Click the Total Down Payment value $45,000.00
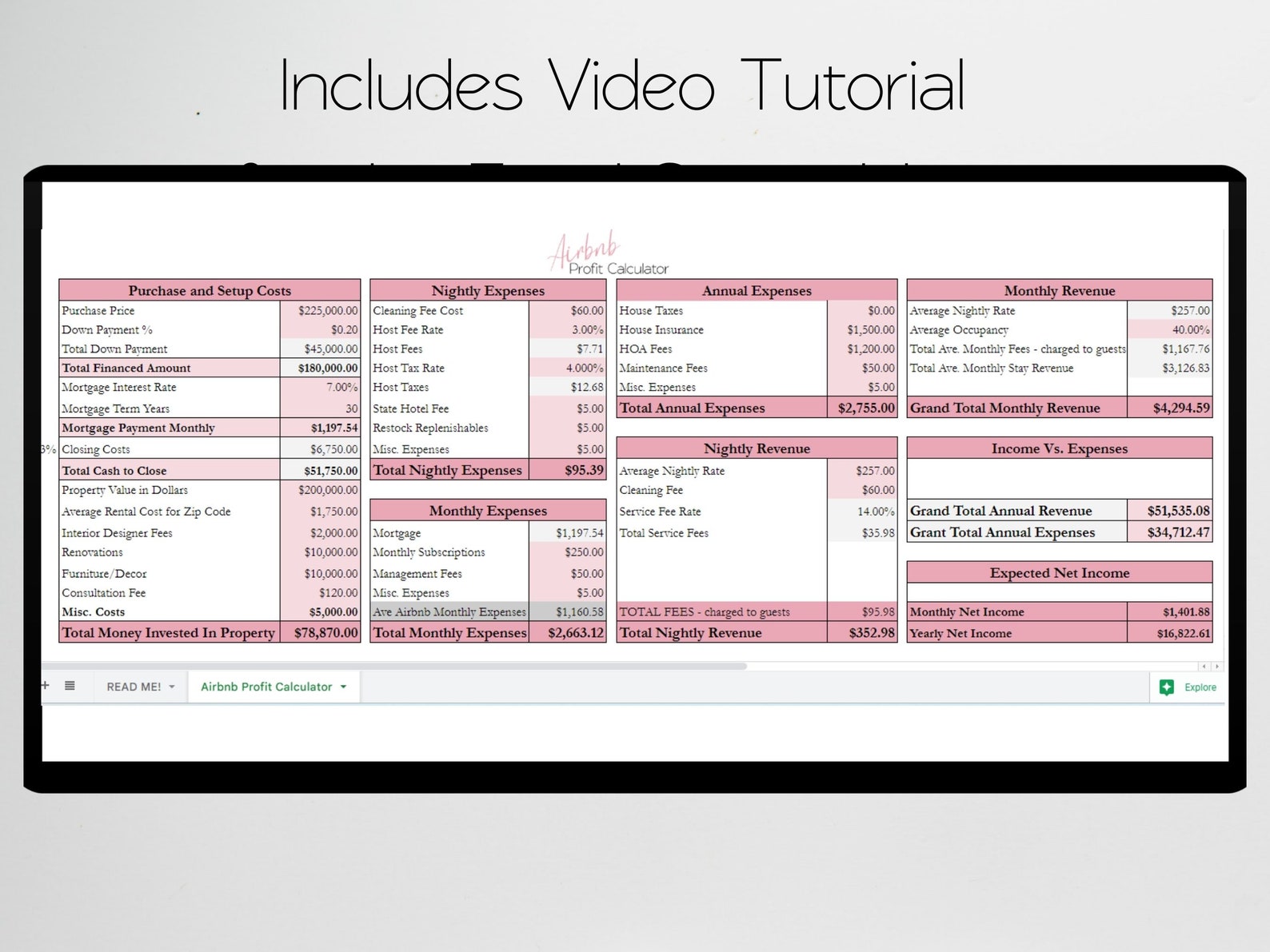Viewport: 1270px width, 952px height. tap(320, 349)
